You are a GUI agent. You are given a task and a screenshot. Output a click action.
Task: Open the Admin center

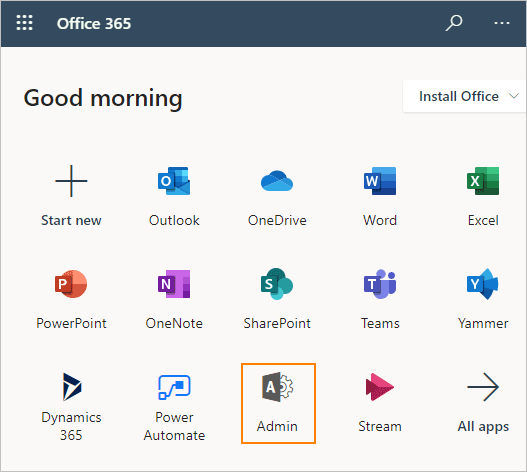278,403
